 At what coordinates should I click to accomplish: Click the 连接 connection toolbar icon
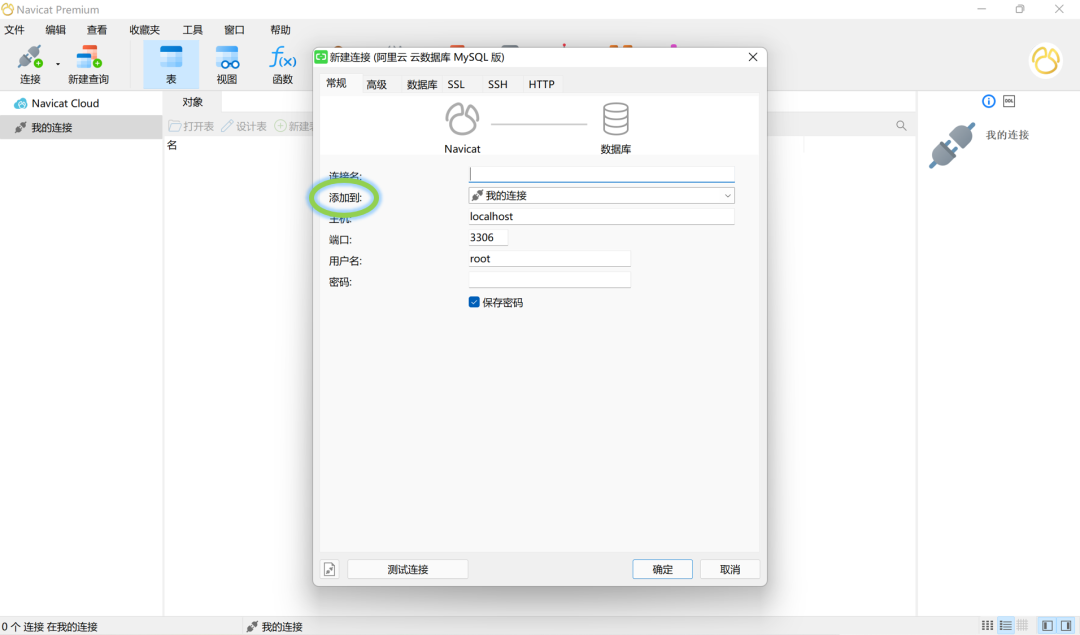(x=30, y=65)
